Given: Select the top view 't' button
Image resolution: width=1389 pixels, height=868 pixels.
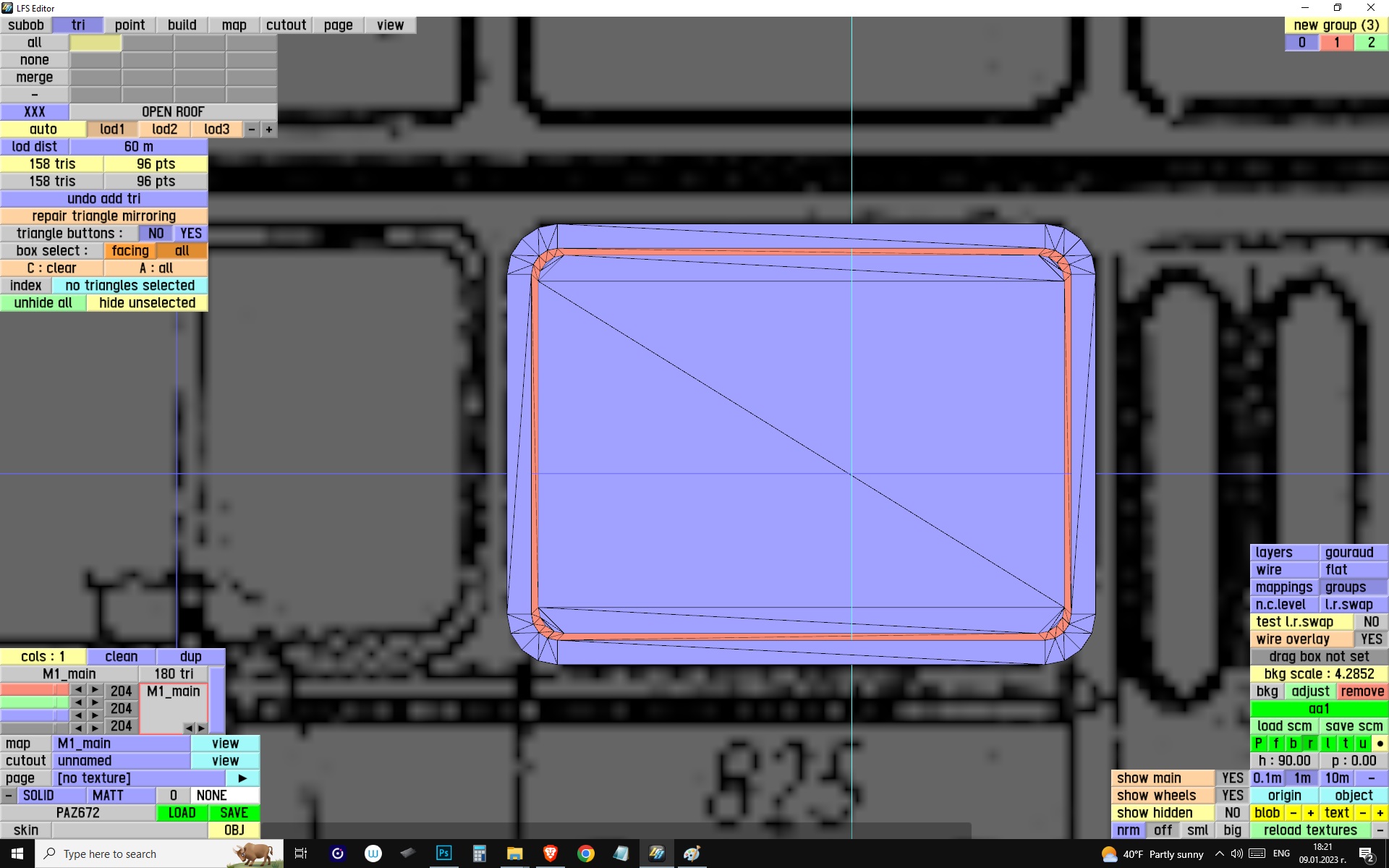Looking at the screenshot, I should point(1345,743).
